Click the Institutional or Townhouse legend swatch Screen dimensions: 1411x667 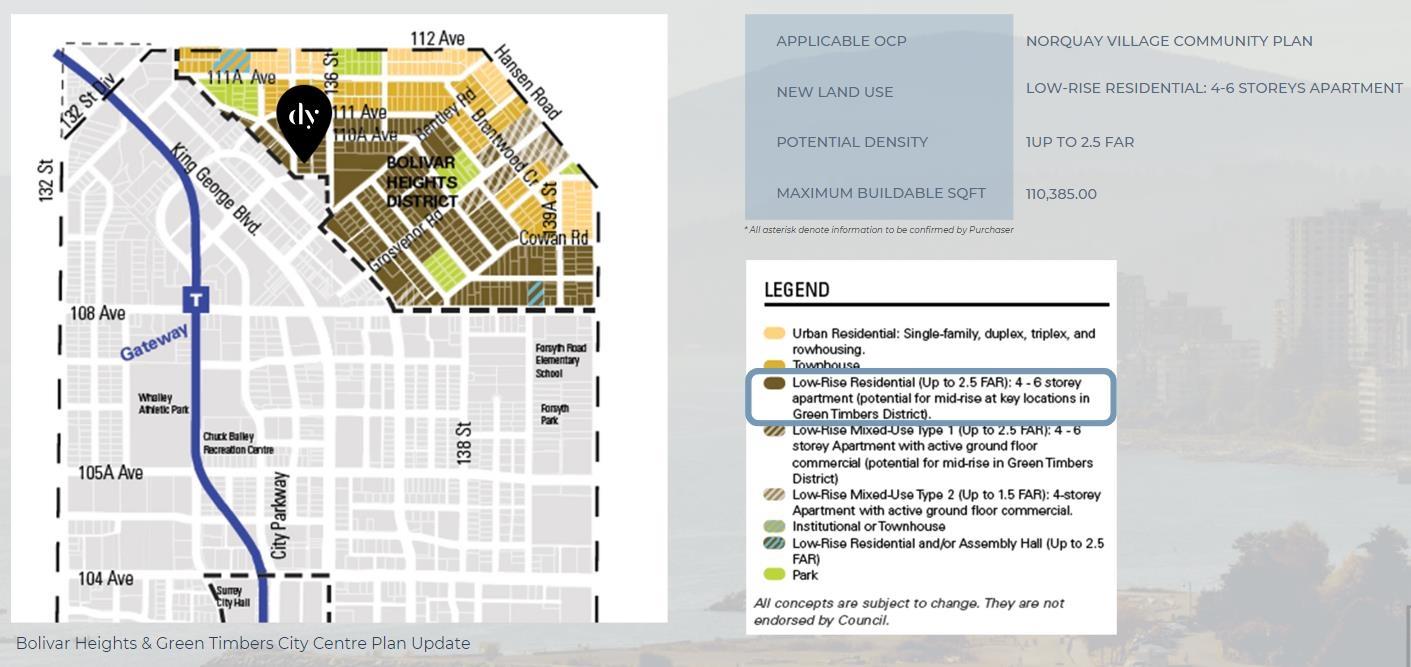(774, 527)
